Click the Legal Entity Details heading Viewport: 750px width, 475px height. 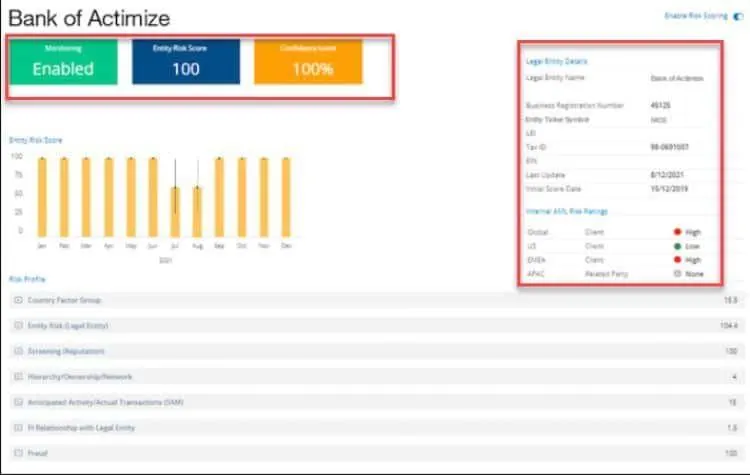(x=556, y=61)
